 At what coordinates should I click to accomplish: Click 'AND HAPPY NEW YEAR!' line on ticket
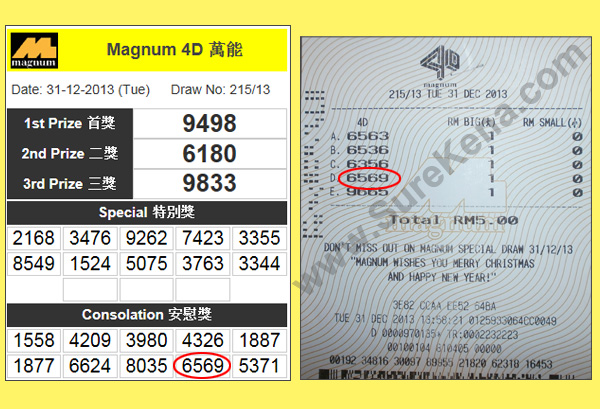pos(442,277)
